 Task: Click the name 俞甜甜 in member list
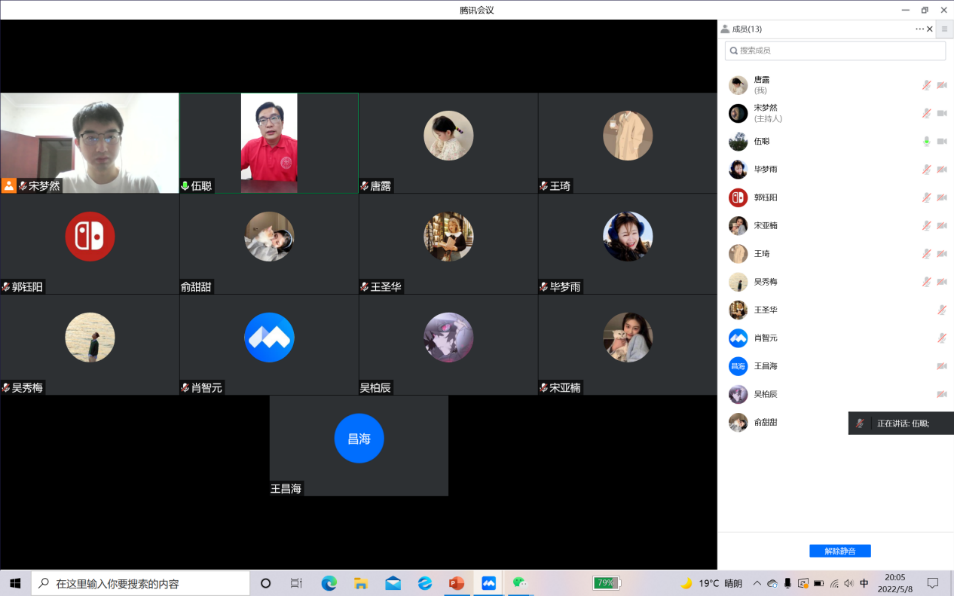(765, 422)
